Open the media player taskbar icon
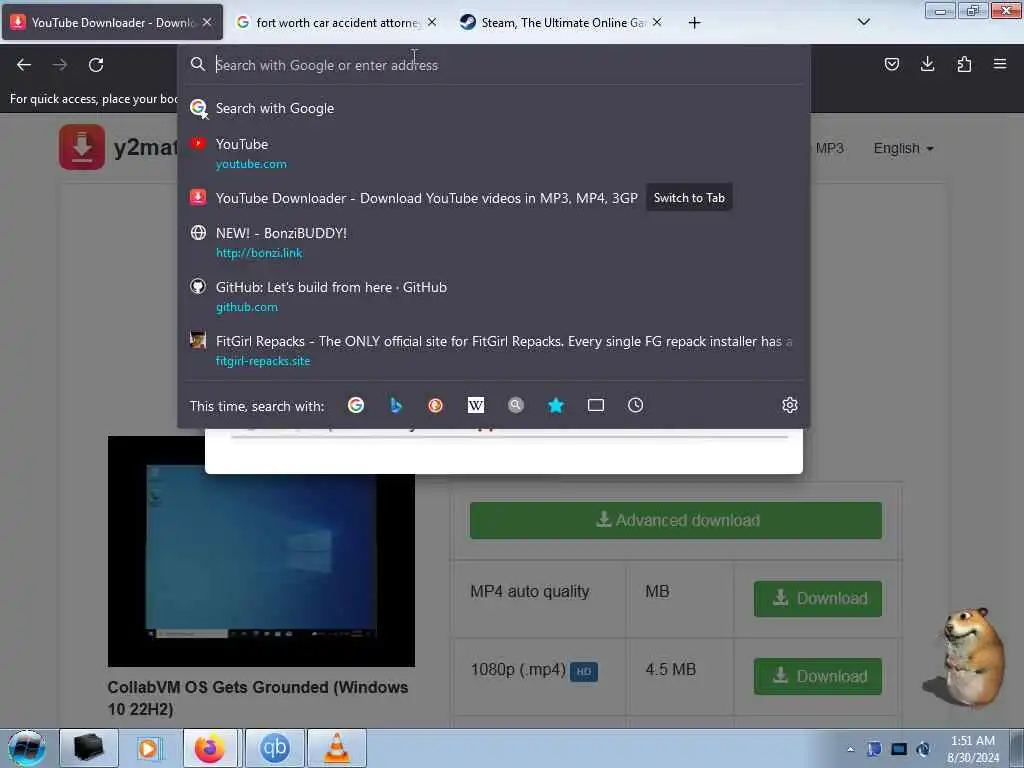The image size is (1024, 768). 148,748
